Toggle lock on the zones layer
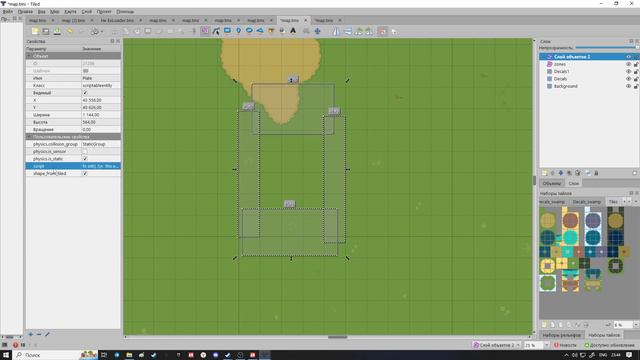The width and height of the screenshot is (640, 360). tap(636, 64)
